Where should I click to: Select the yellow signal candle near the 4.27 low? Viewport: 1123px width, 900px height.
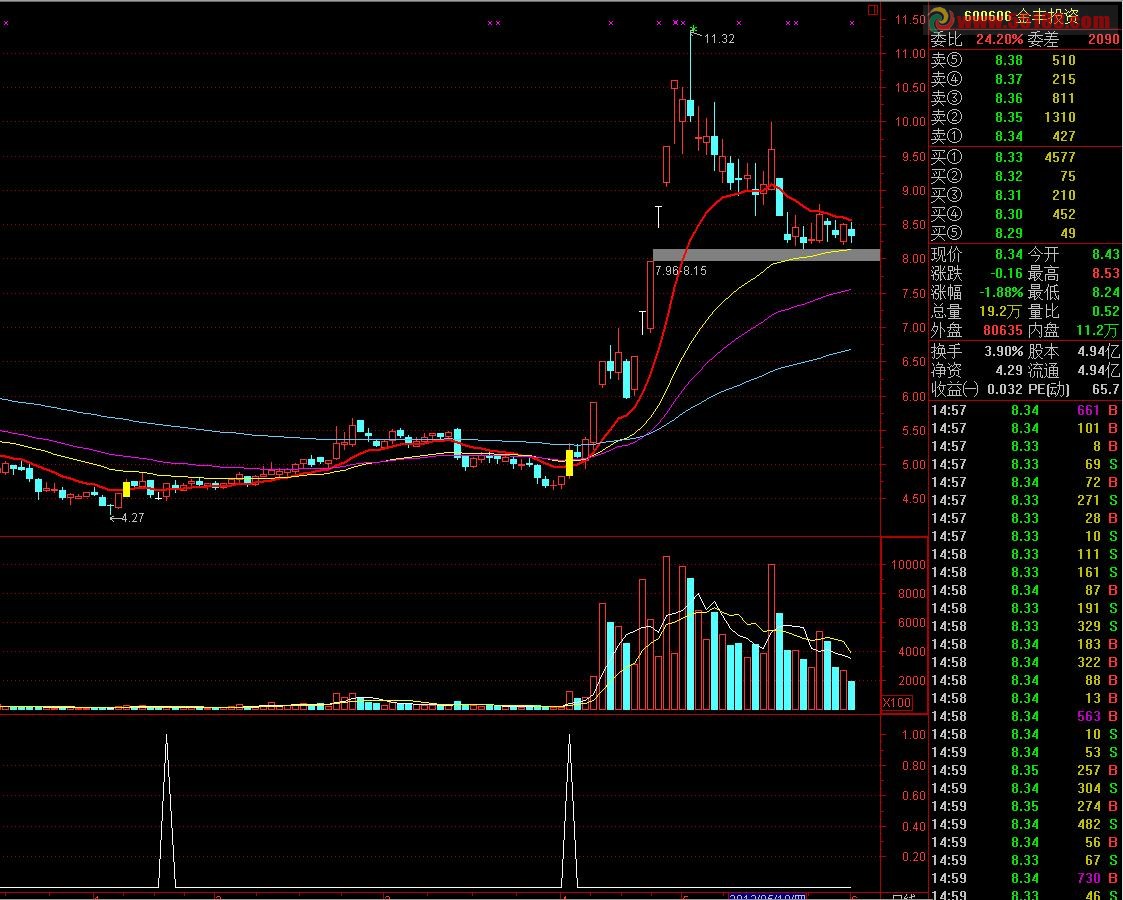(127, 489)
